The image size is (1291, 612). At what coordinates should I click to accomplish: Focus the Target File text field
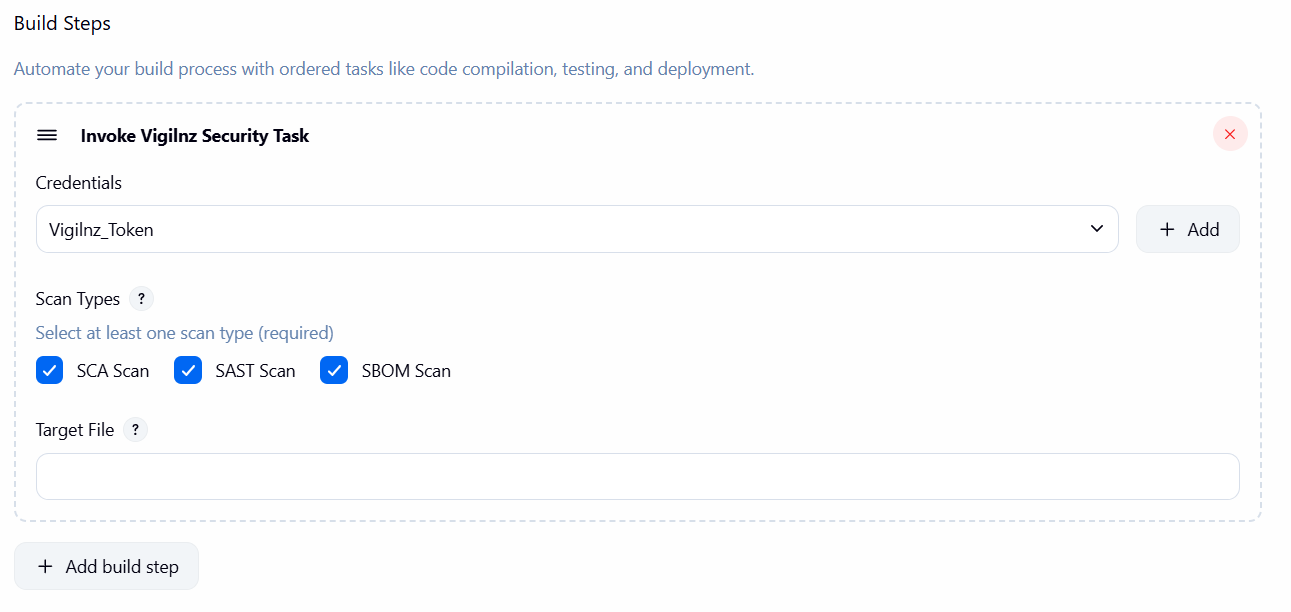pos(637,477)
